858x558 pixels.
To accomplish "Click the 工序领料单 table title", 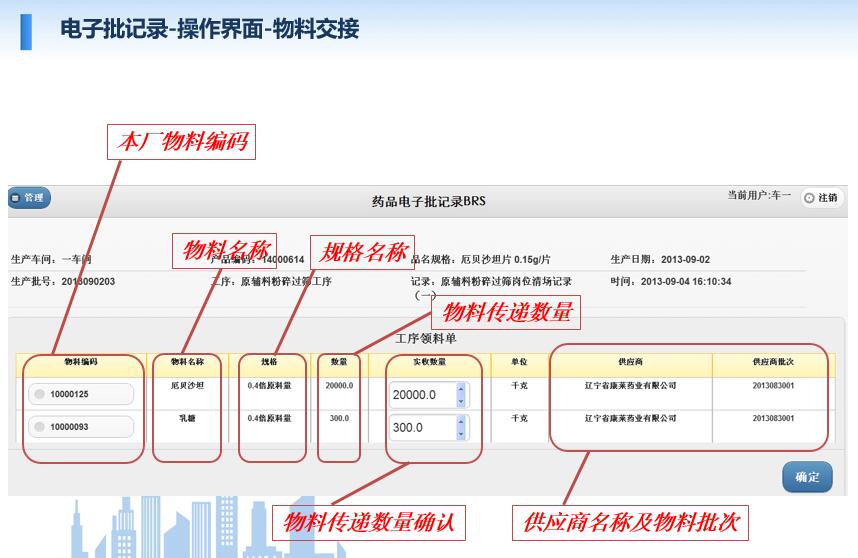I will [x=425, y=338].
